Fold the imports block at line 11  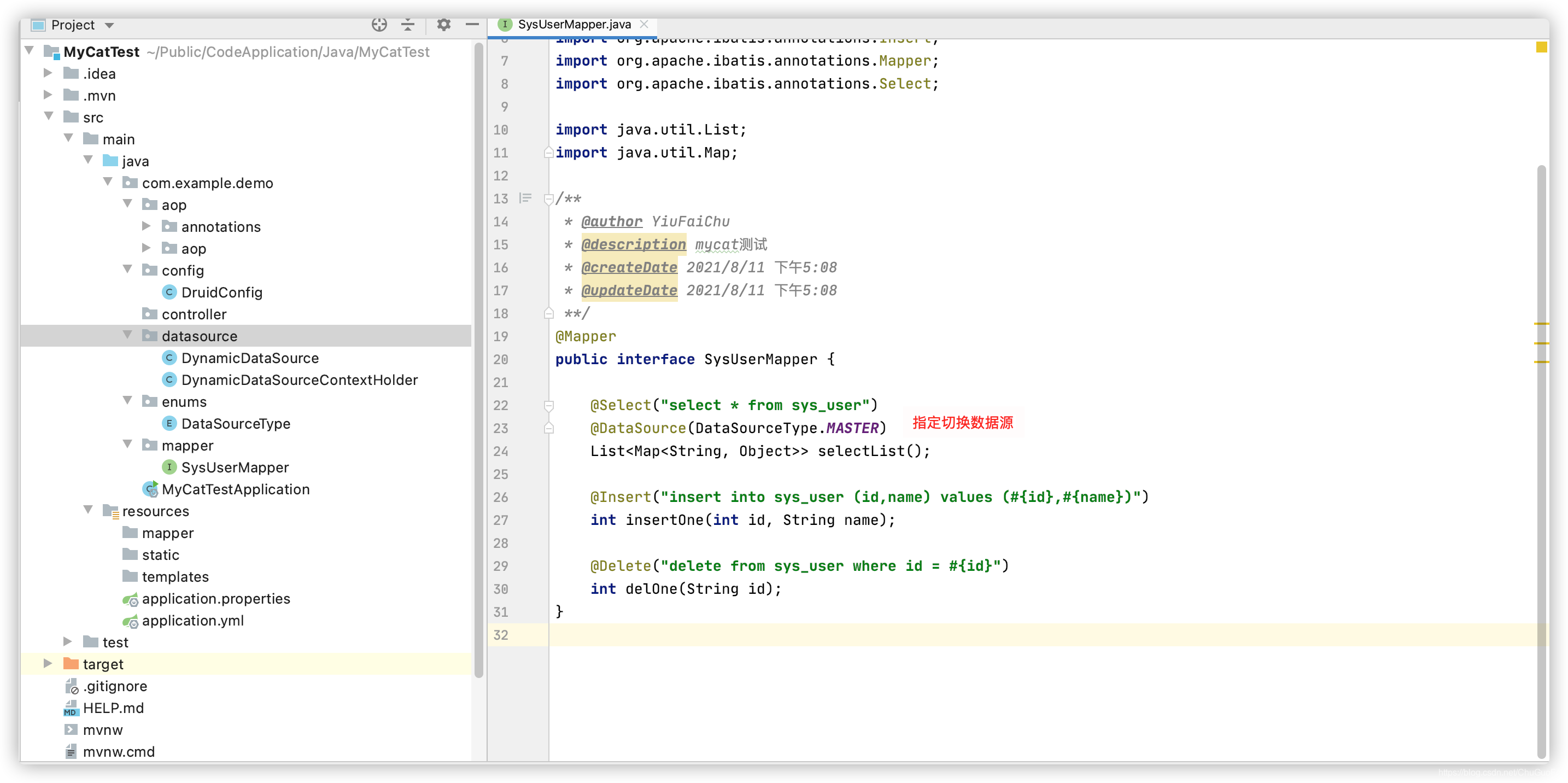[x=548, y=152]
